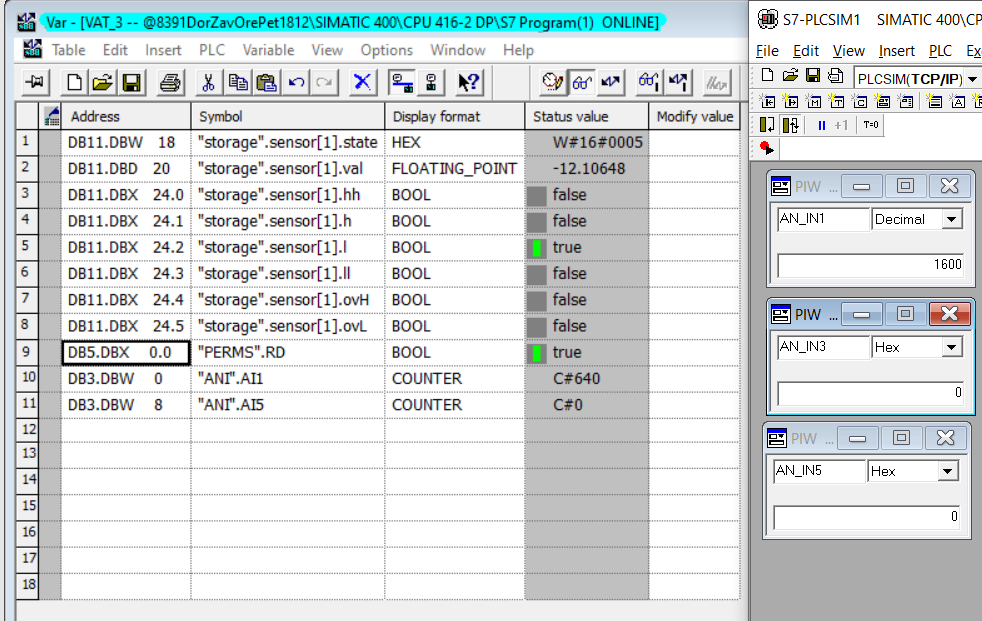Activate the context help arrow
982x621 pixels.
(x=468, y=83)
